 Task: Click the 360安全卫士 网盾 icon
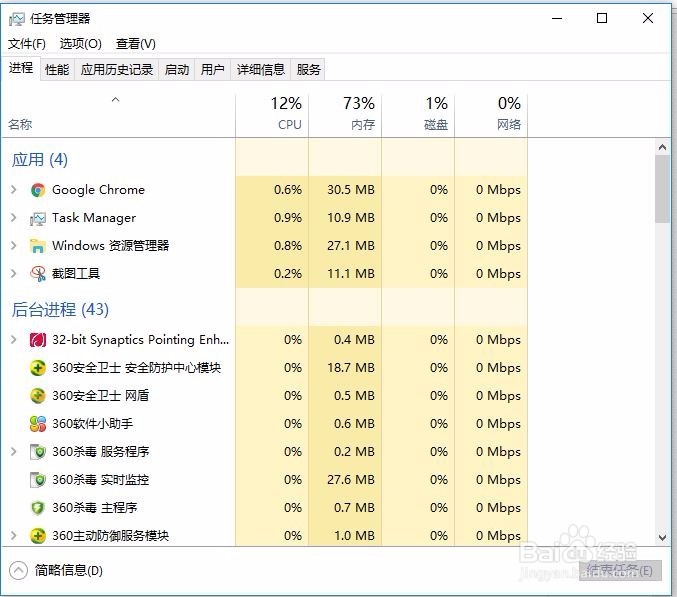[x=38, y=396]
